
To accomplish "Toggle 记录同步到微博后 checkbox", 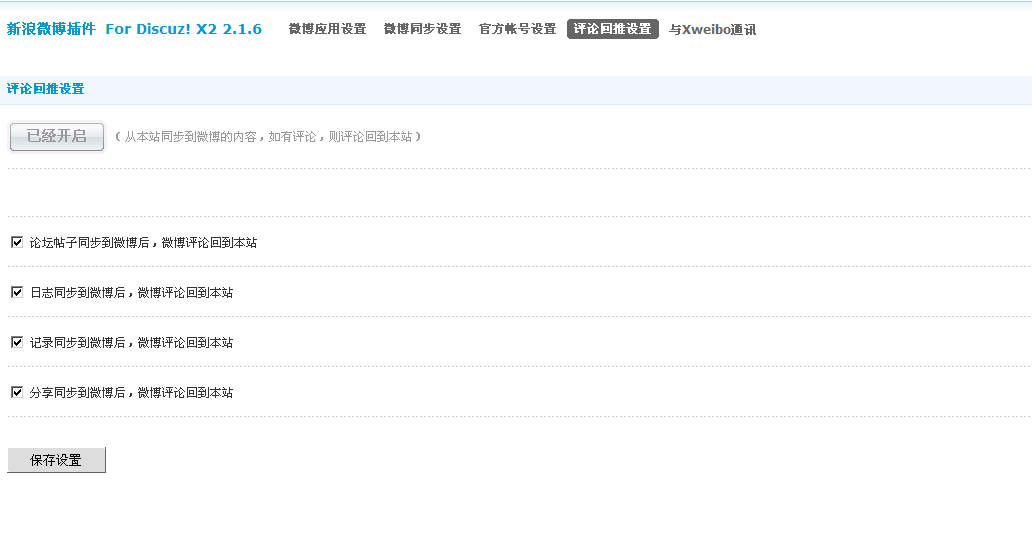I will pos(17,342).
